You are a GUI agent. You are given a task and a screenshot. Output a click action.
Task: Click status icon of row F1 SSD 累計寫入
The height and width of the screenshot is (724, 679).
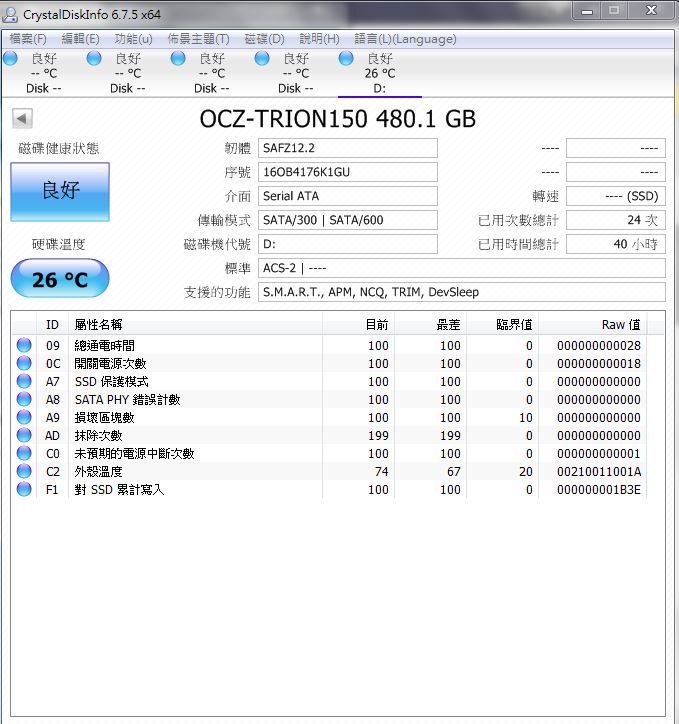point(24,489)
